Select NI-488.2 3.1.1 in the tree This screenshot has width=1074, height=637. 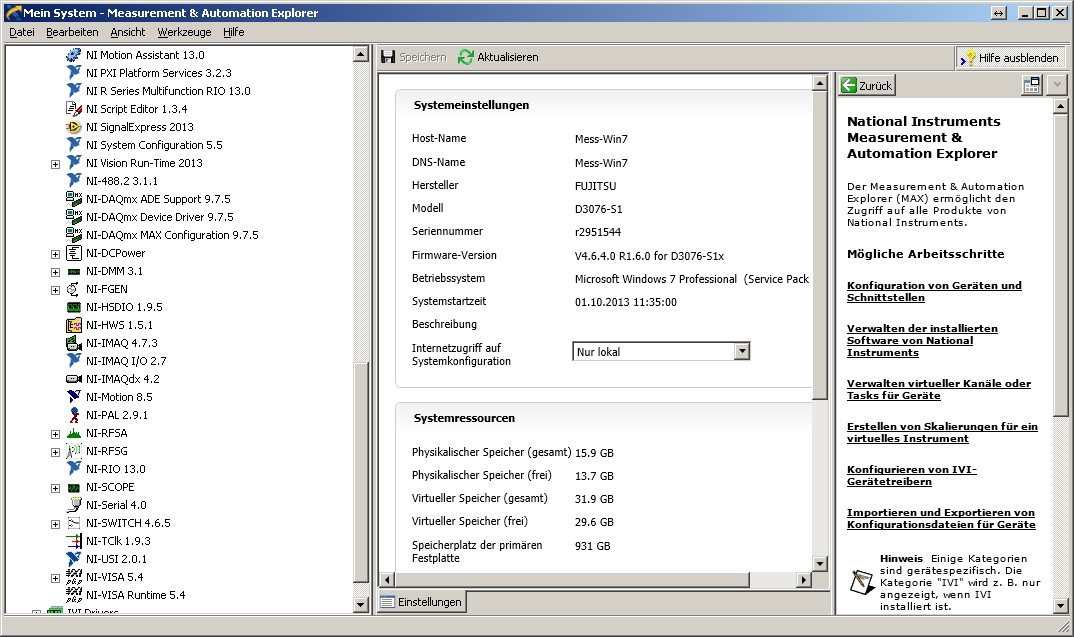coord(122,181)
